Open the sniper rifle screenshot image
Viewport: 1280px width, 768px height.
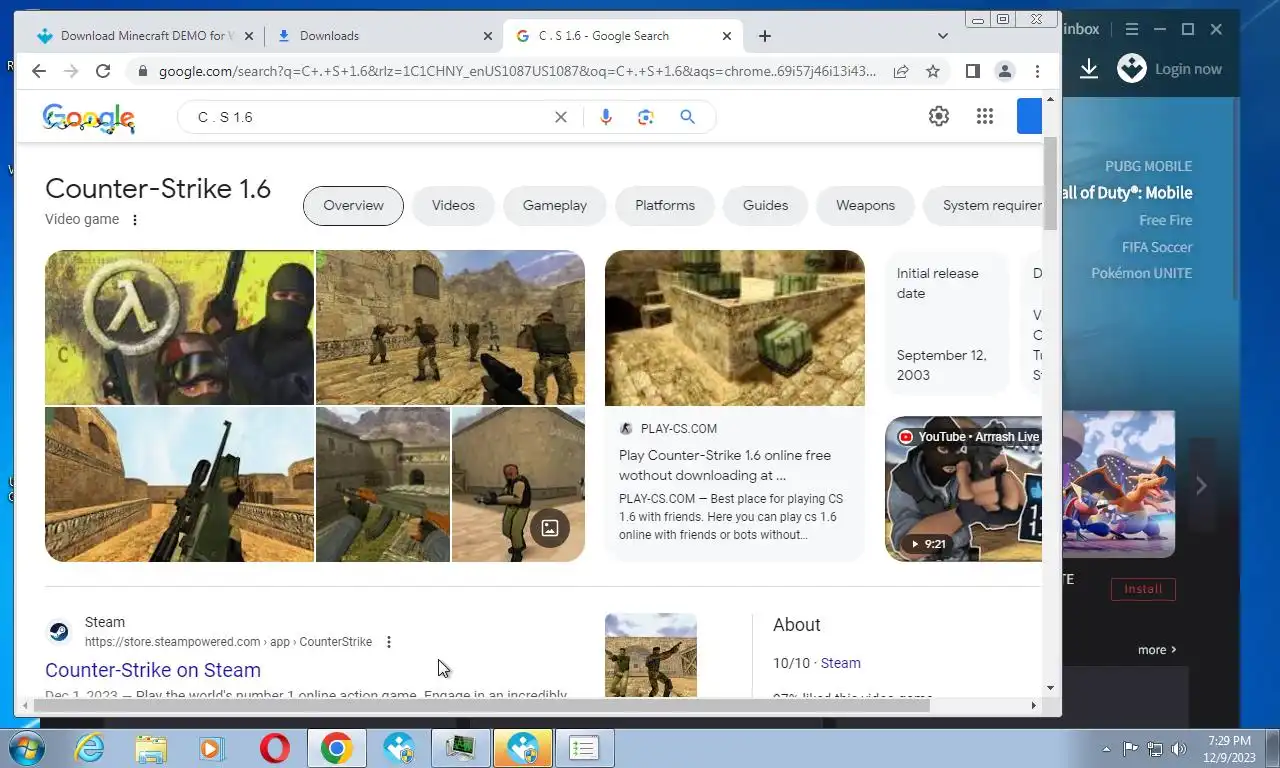click(x=180, y=485)
